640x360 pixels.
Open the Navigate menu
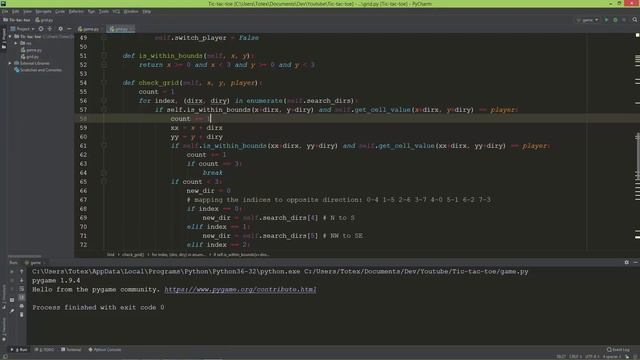pos(43,11)
